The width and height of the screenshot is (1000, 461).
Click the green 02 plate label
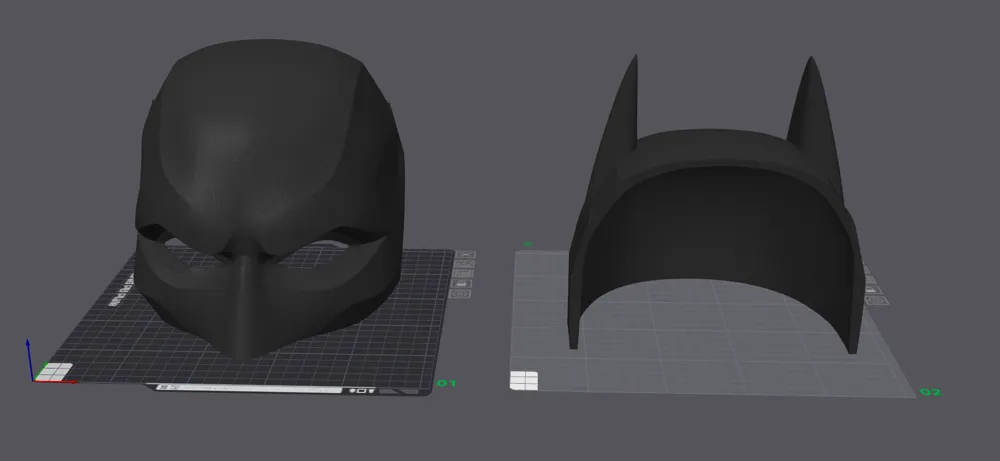tap(930, 392)
